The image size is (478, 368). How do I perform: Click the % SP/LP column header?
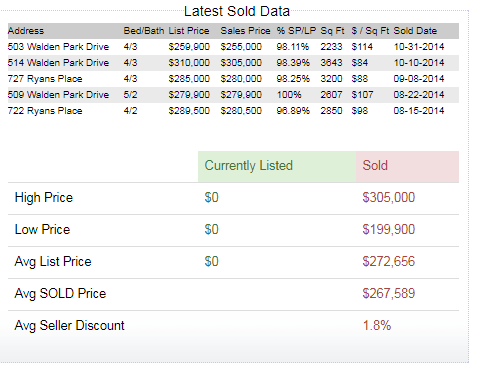(x=296, y=31)
